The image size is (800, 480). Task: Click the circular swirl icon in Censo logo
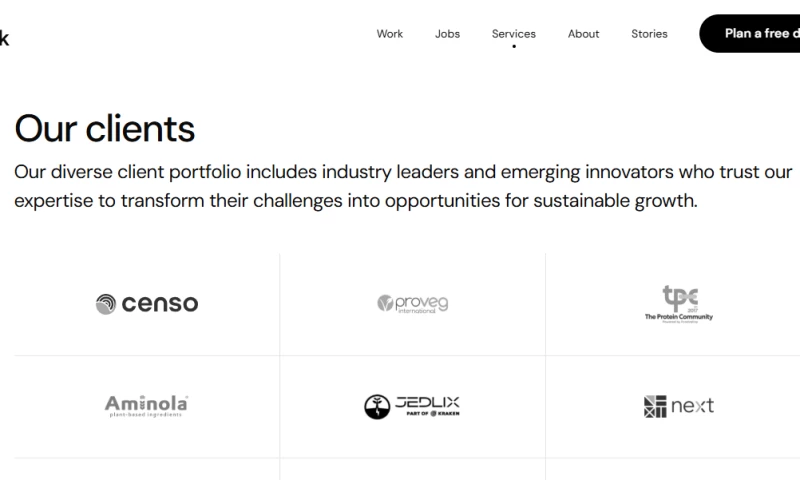[x=106, y=304]
